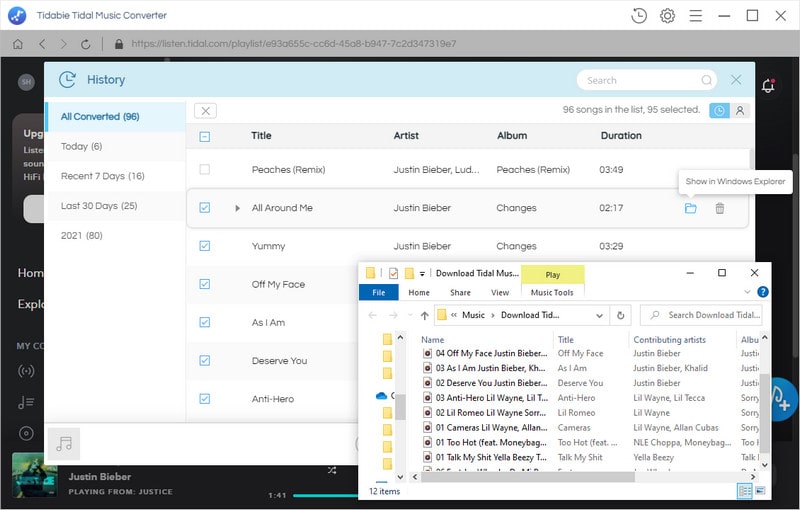
Task: Switch Explorer to large icons view
Action: click(760, 491)
